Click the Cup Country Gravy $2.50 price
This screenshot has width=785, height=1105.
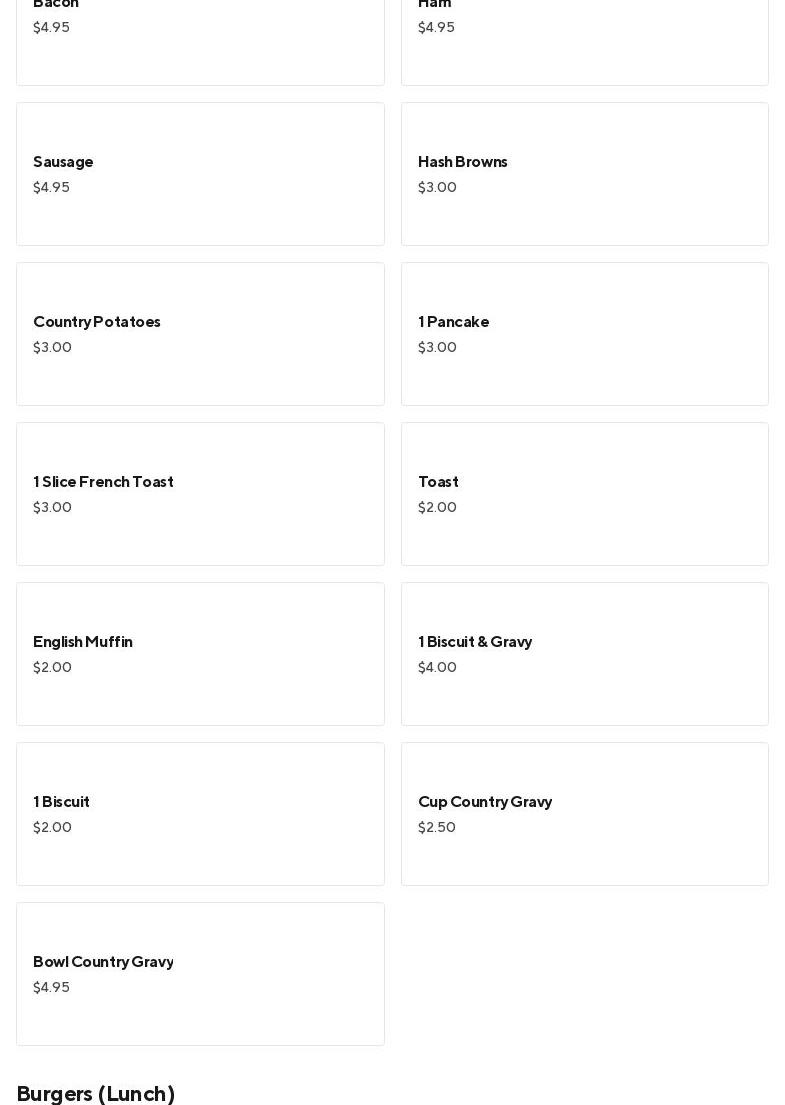point(436,828)
